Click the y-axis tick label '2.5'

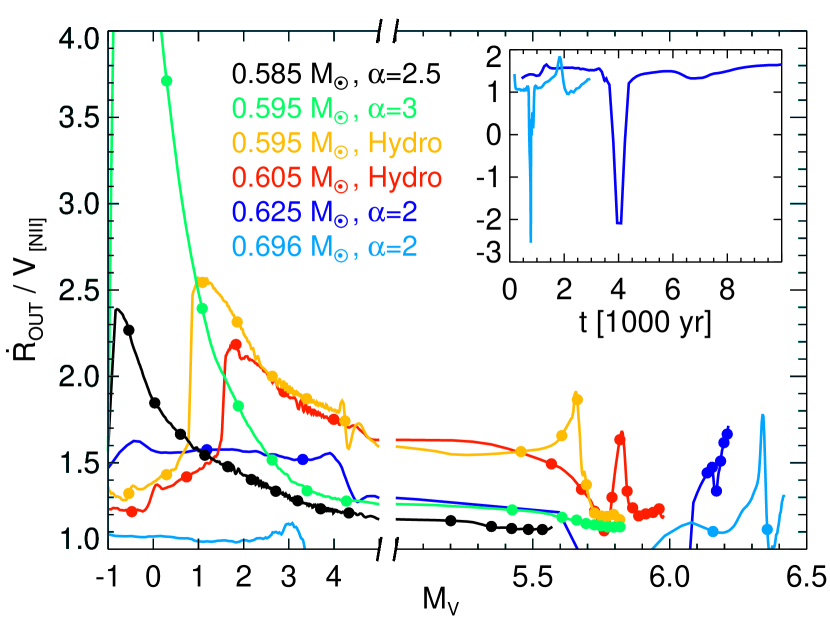click(x=79, y=291)
